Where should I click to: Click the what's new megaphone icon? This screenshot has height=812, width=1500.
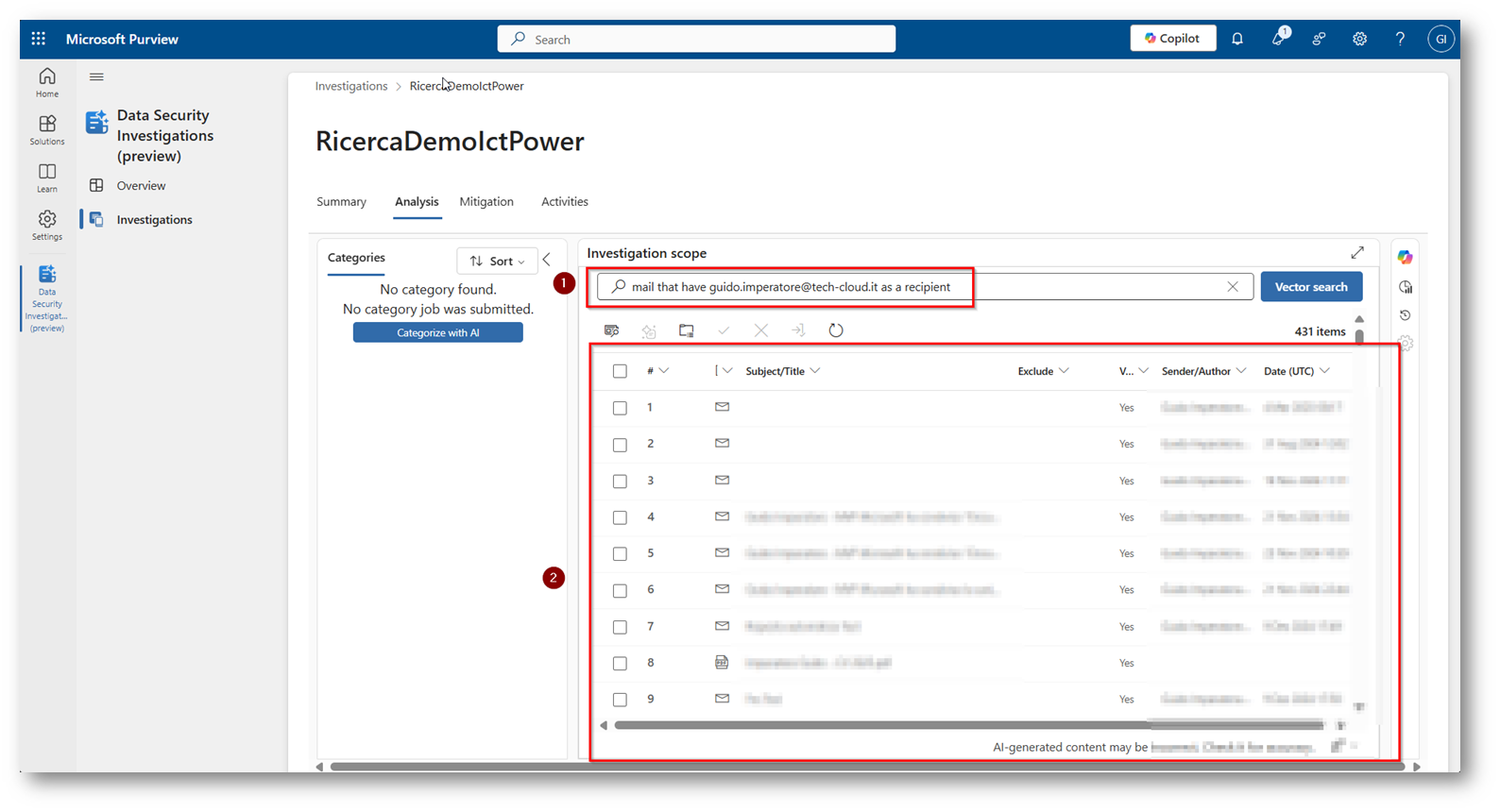(x=1279, y=38)
